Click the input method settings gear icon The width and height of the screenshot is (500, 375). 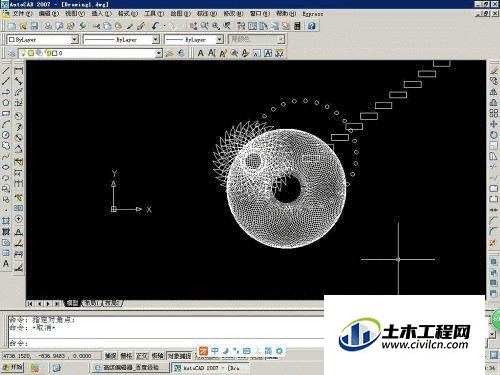pyautogui.click(x=279, y=351)
